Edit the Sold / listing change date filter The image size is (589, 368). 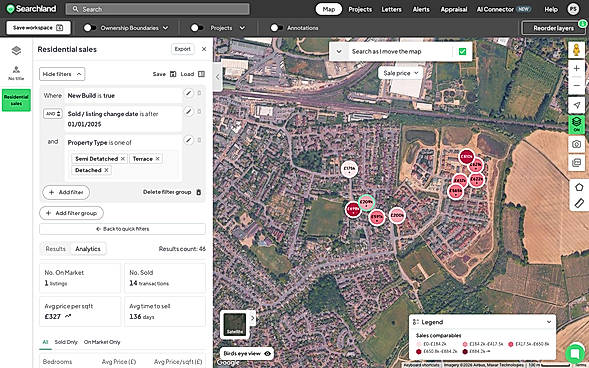[189, 111]
